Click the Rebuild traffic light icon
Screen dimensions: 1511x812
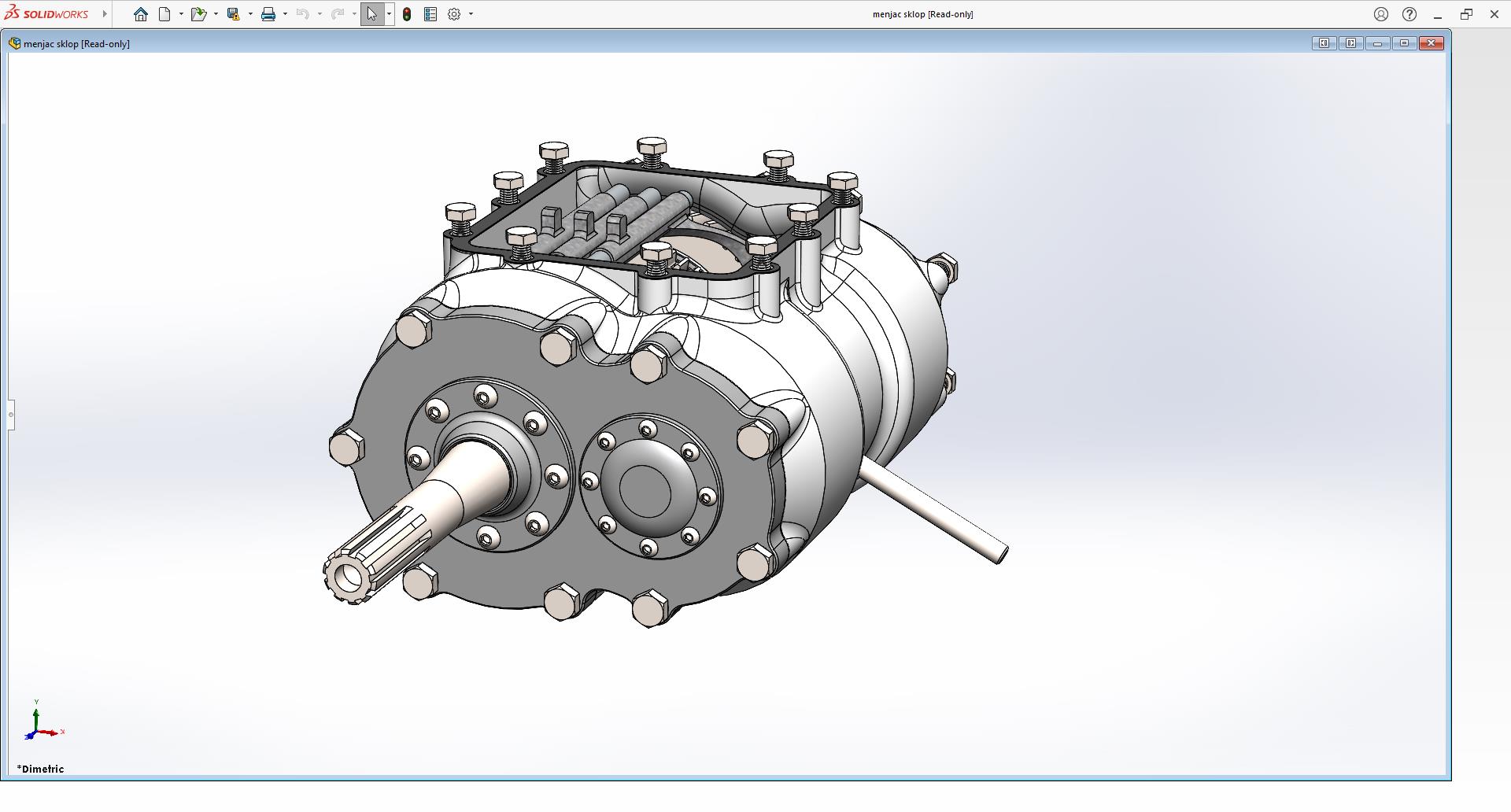(x=407, y=14)
